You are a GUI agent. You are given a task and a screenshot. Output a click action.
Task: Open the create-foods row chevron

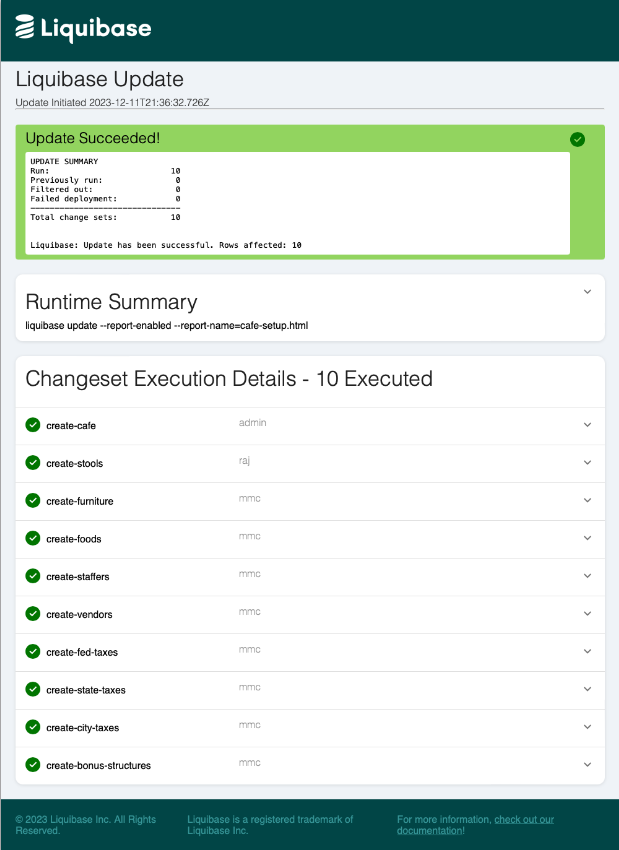coord(589,537)
